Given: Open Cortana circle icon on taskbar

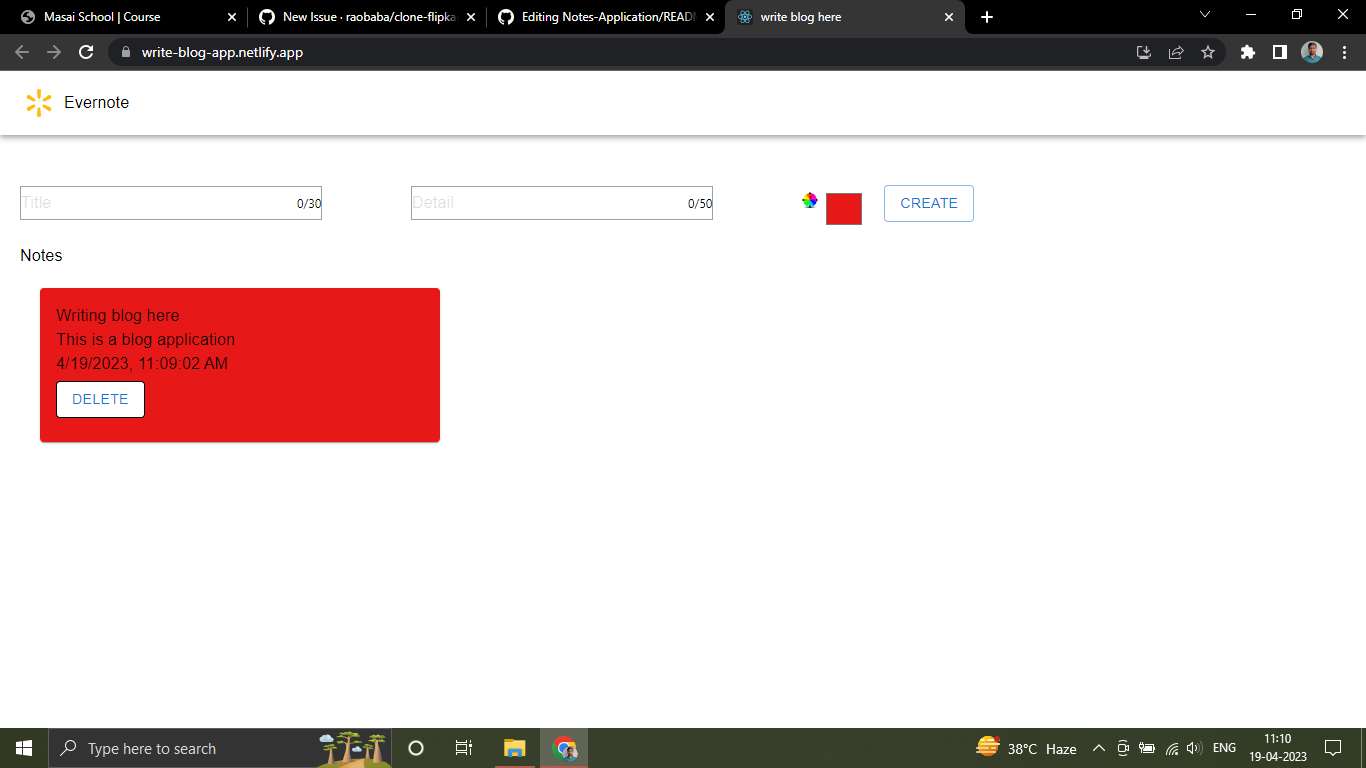Looking at the screenshot, I should tap(416, 748).
